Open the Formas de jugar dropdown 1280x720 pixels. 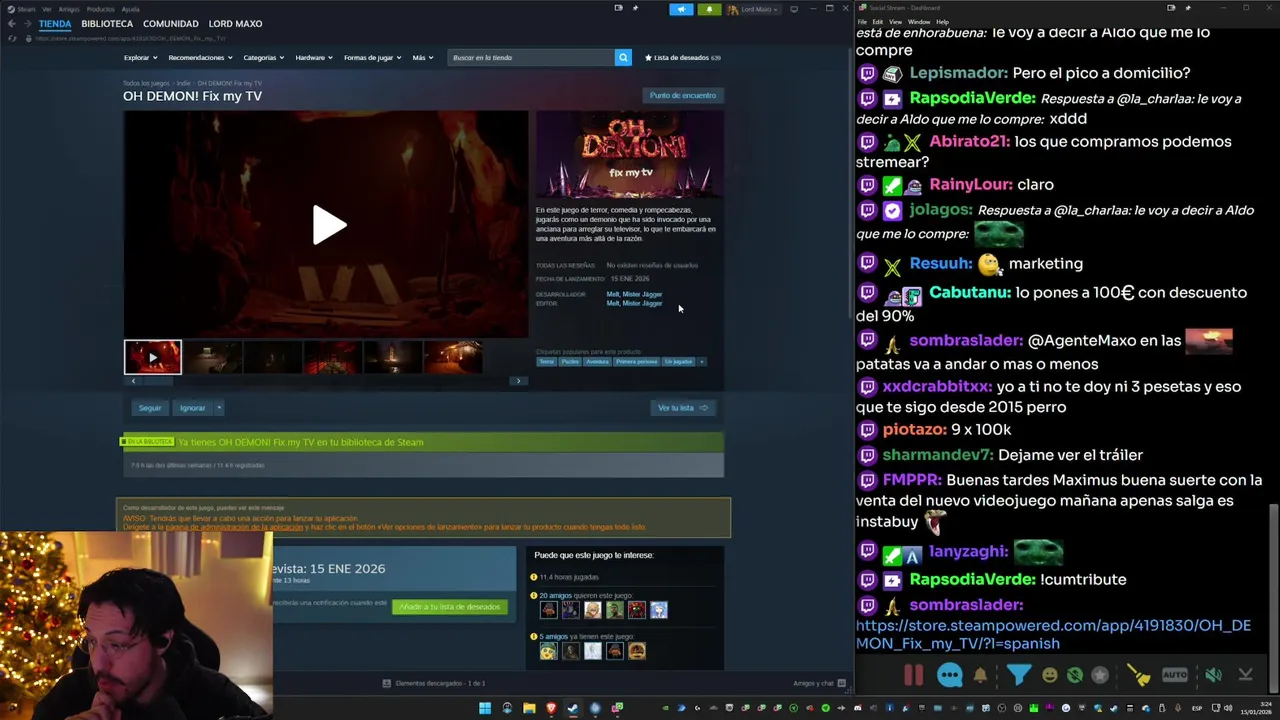click(372, 57)
